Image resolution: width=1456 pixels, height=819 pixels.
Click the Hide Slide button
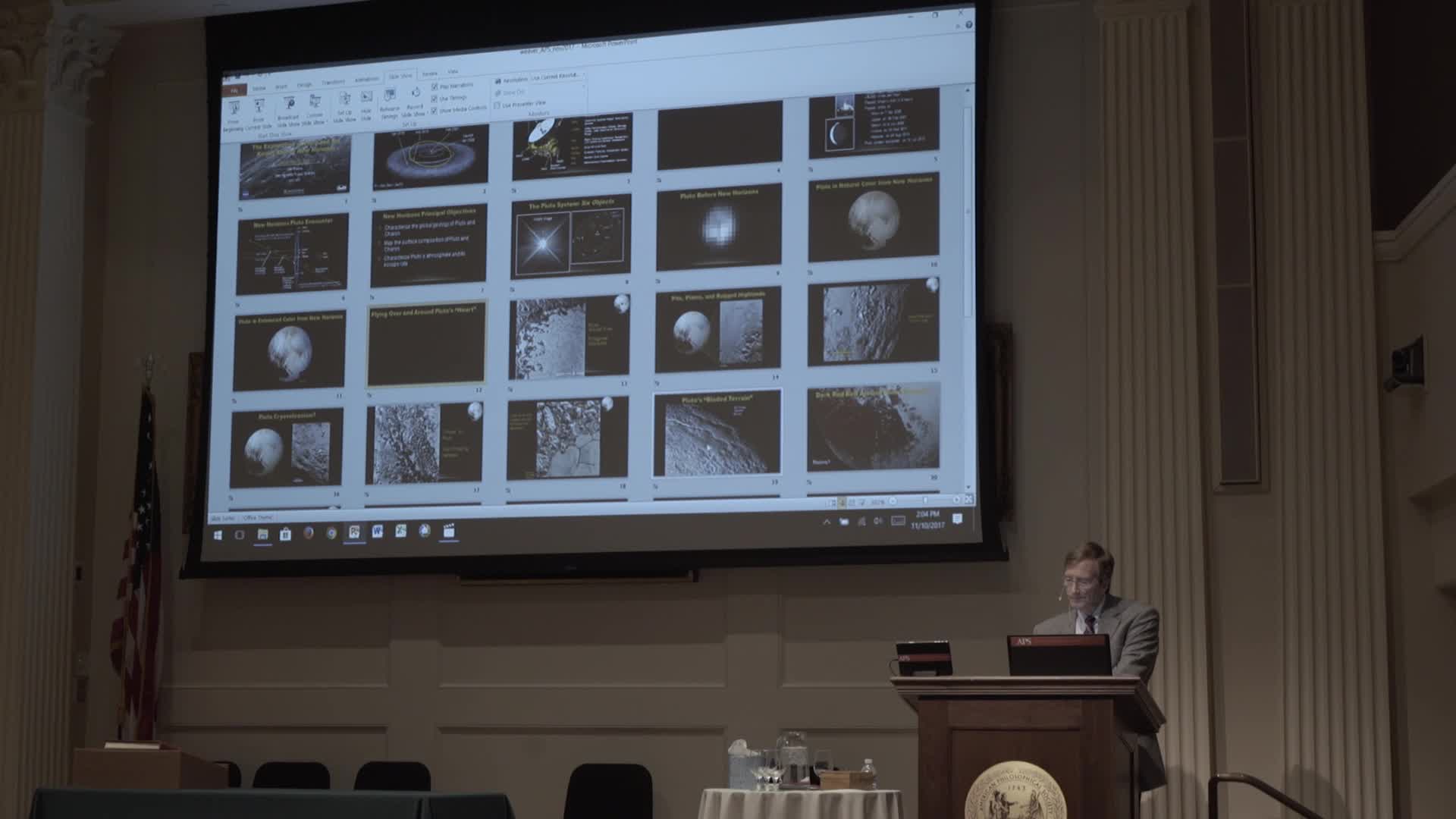point(366,107)
